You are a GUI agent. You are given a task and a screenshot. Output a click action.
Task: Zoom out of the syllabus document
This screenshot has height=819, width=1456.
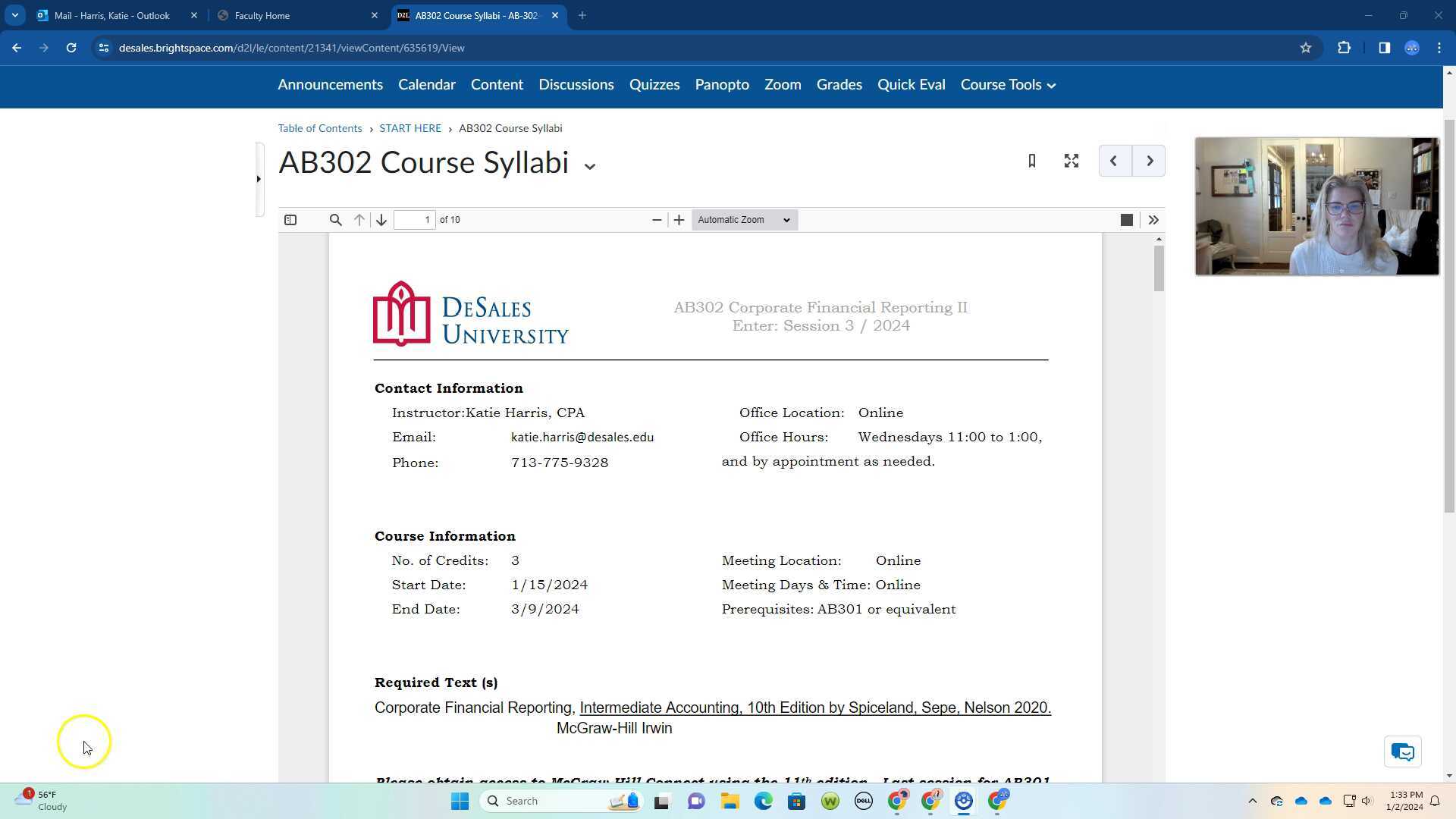[656, 220]
